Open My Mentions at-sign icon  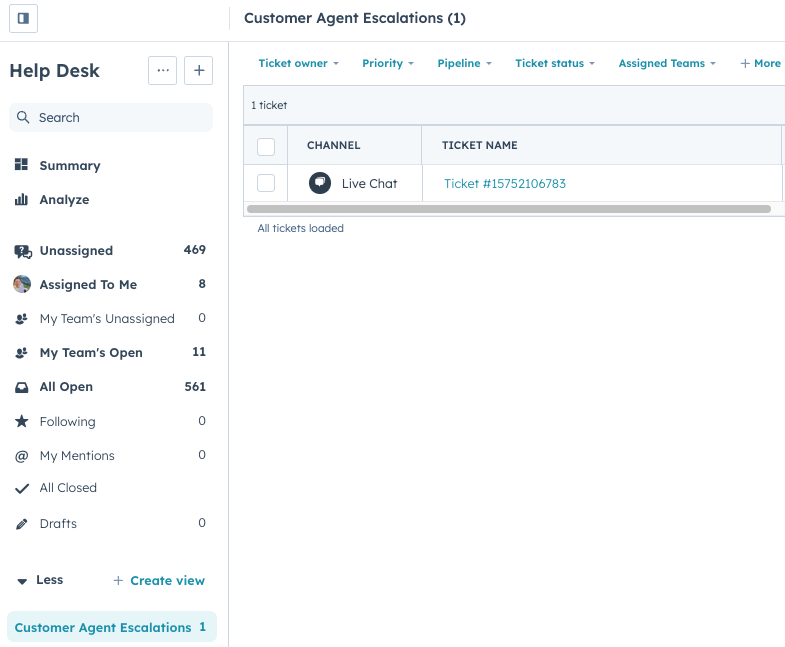coord(21,456)
